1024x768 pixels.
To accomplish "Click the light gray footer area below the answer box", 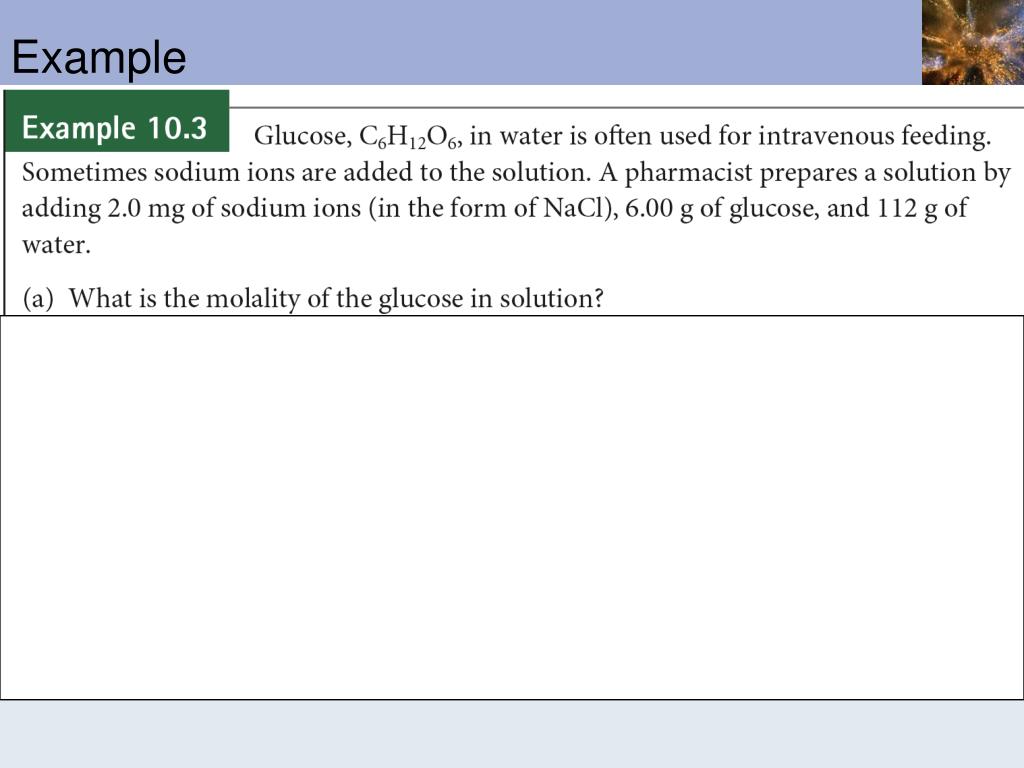I will [511, 734].
